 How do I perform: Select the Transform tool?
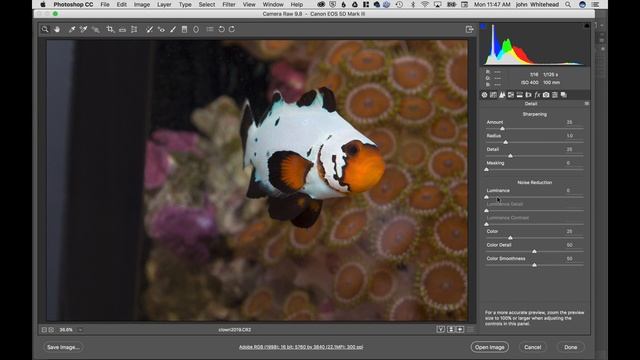(134, 29)
